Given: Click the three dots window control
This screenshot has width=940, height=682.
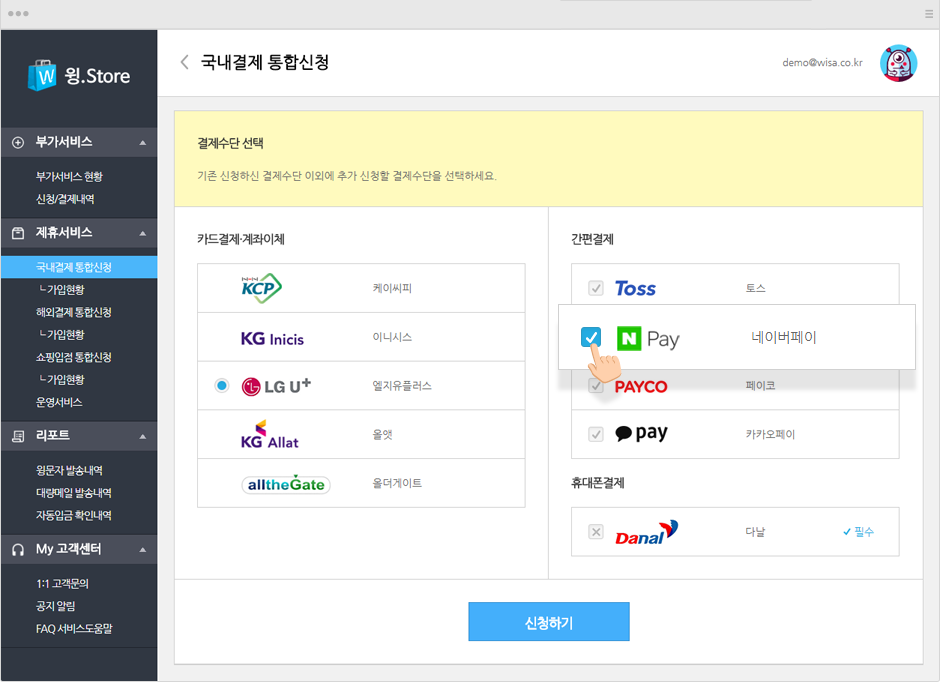Looking at the screenshot, I should point(18,14).
